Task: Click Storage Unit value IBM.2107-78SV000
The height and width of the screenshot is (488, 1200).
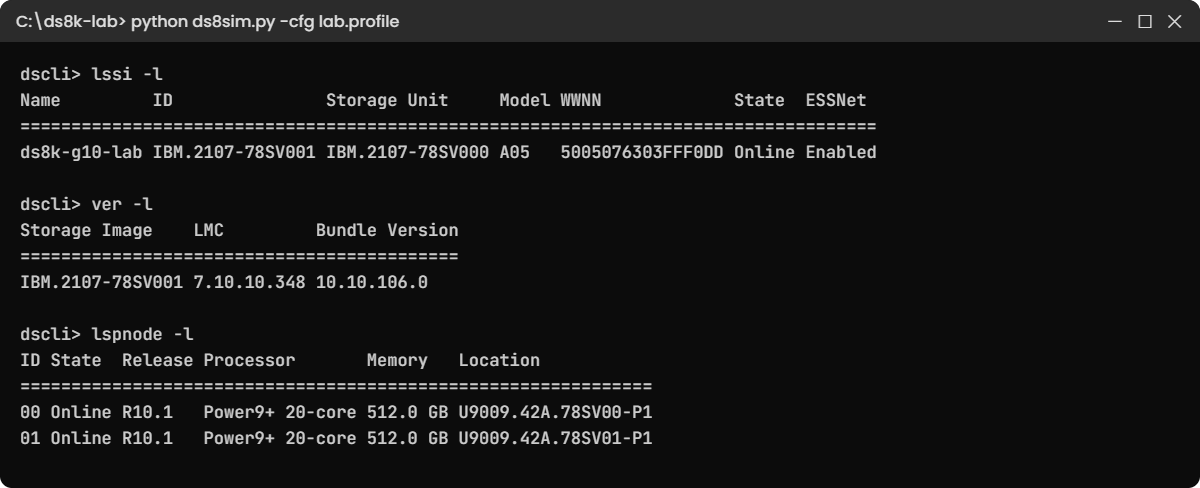Action: tap(407, 152)
